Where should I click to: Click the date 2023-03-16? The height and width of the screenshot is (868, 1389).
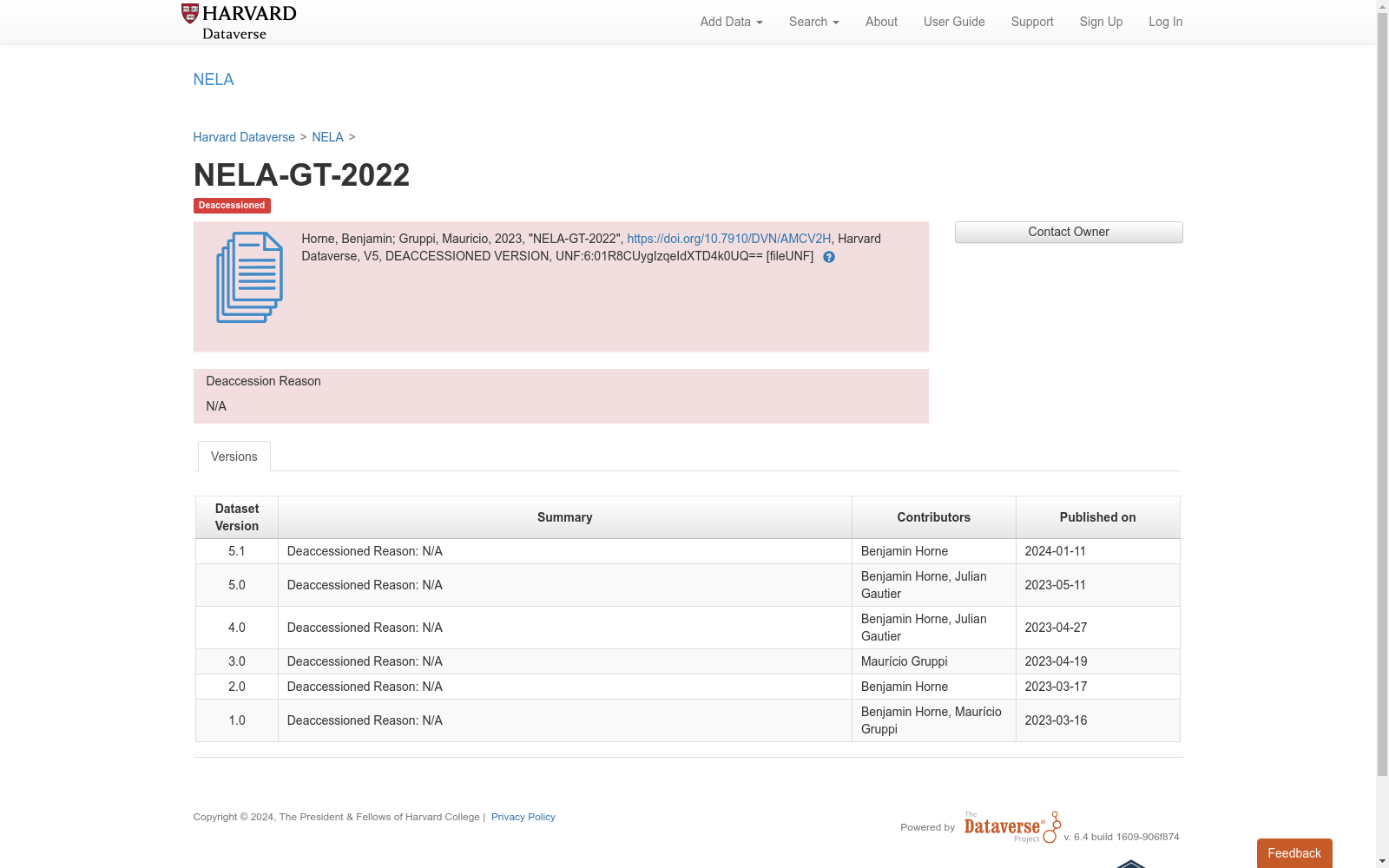point(1056,720)
